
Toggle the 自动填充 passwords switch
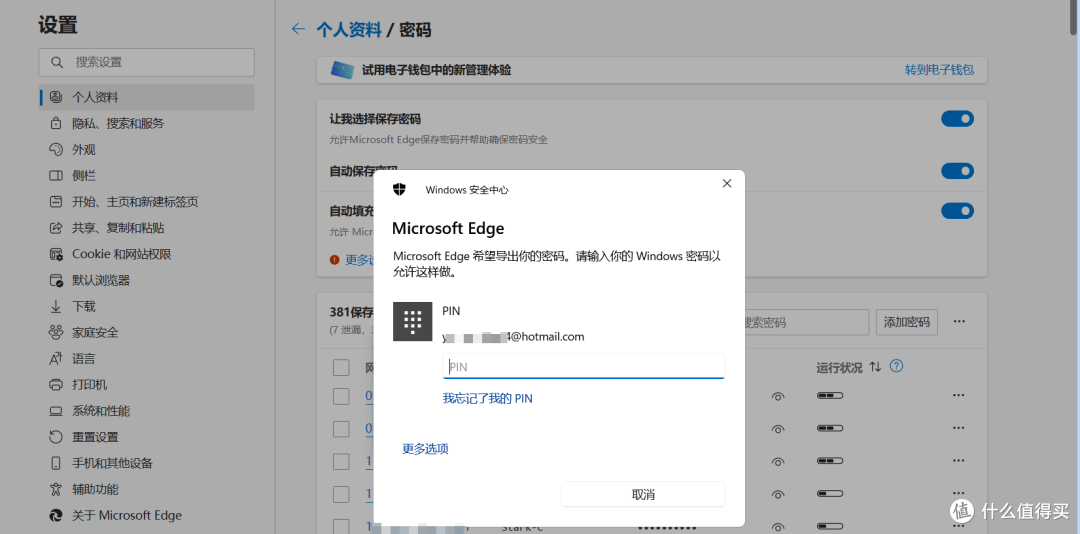[x=957, y=210]
